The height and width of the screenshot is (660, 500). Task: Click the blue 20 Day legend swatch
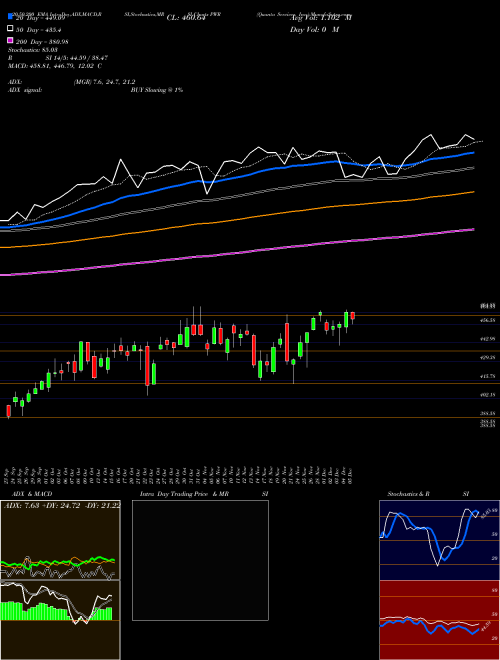coord(11,17)
